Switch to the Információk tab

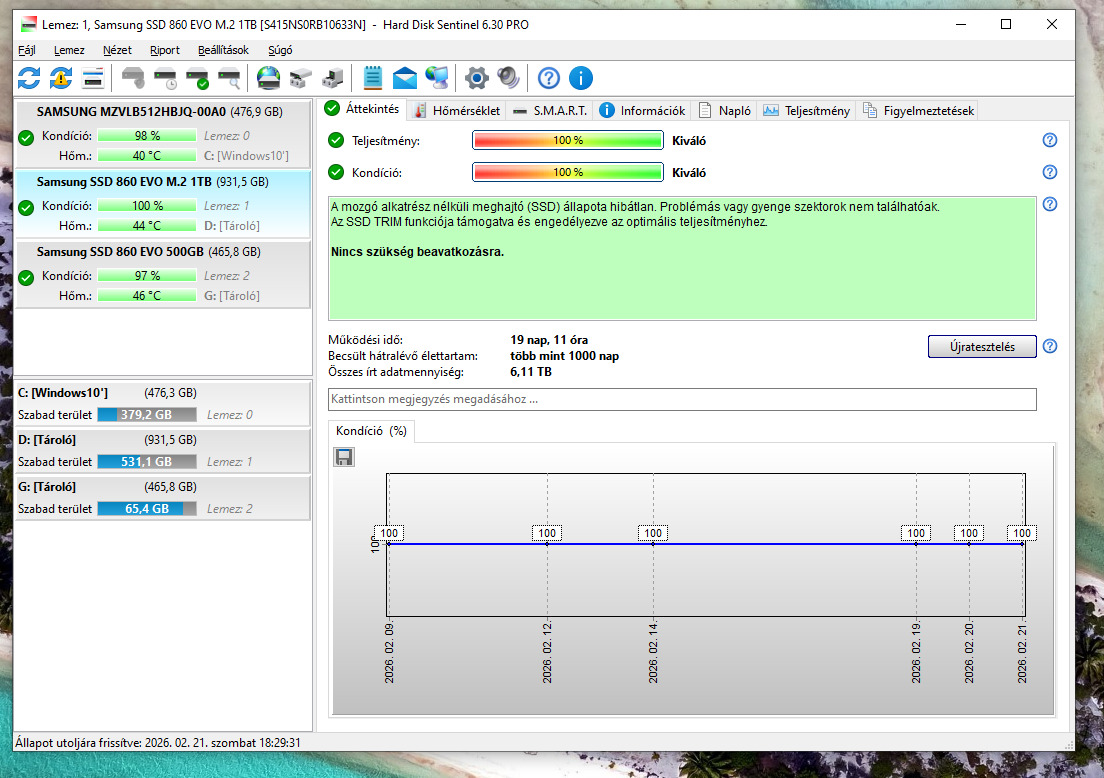[642, 111]
